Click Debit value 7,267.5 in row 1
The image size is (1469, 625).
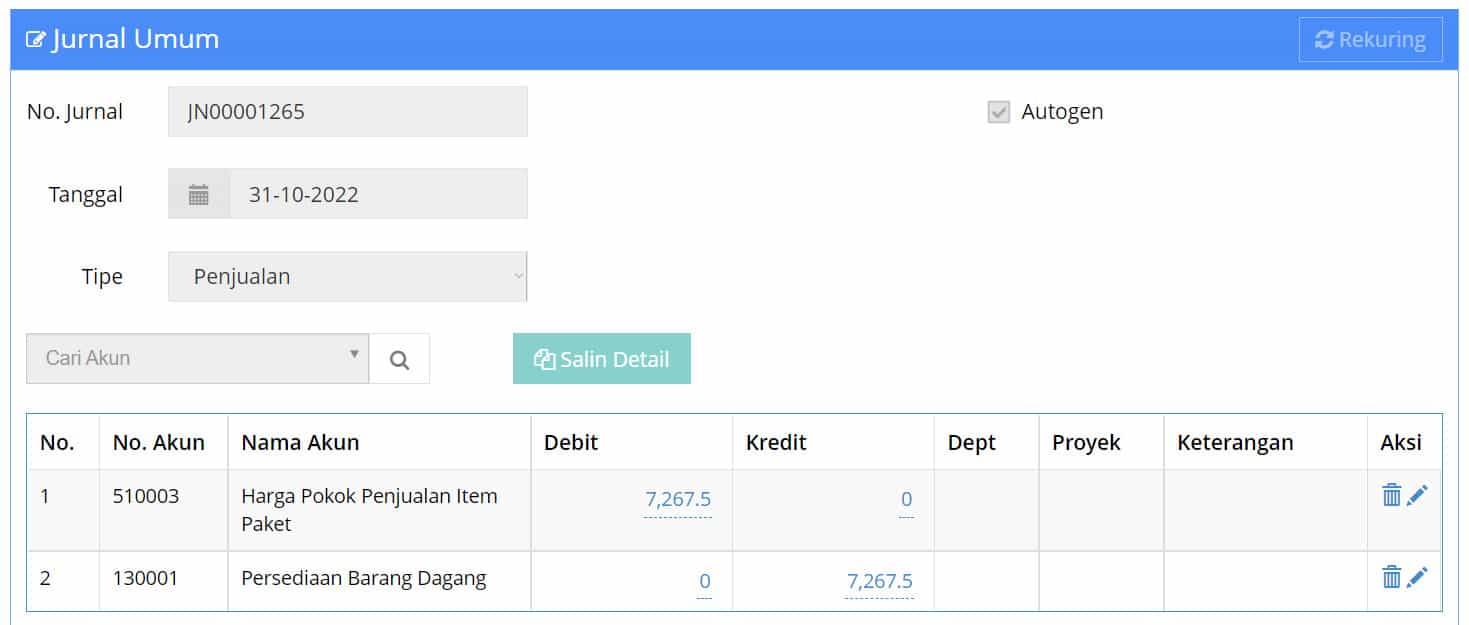[x=678, y=499]
